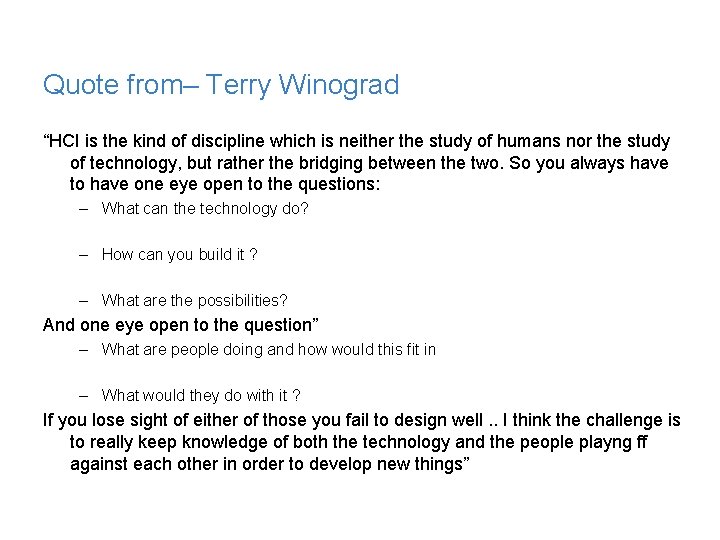Click the line 'to have one eye open to the questions:'

click(225, 184)
